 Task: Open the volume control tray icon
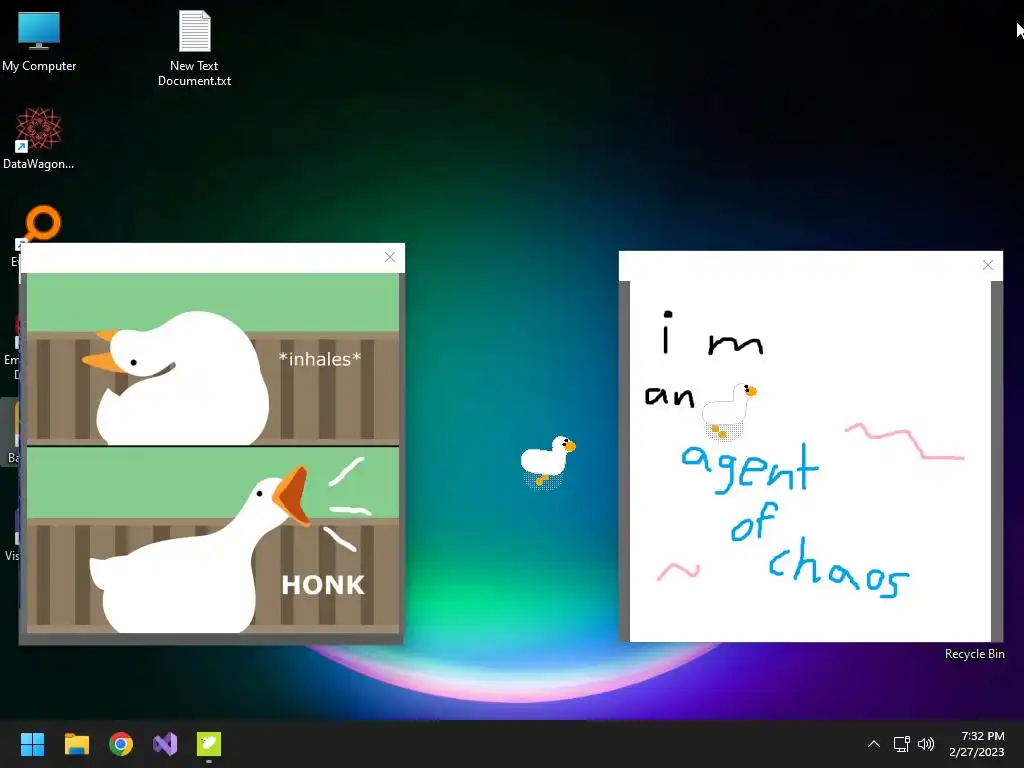click(926, 744)
